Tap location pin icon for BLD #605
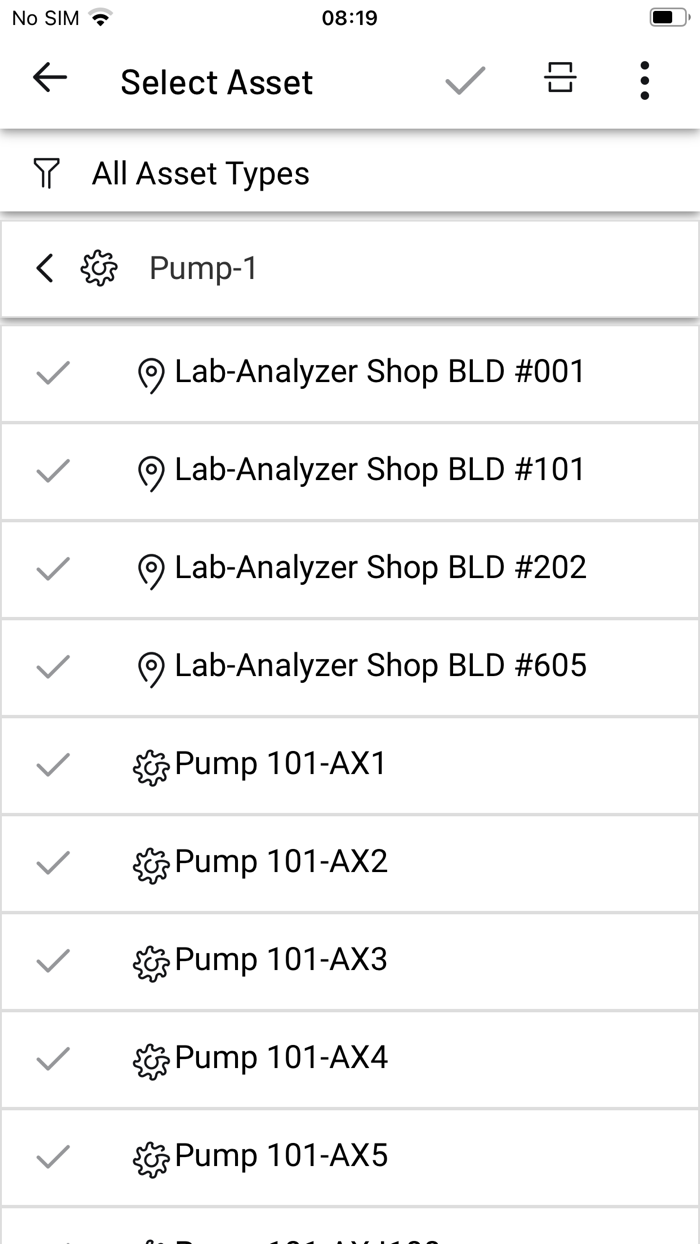This screenshot has height=1244, width=700. point(150,668)
